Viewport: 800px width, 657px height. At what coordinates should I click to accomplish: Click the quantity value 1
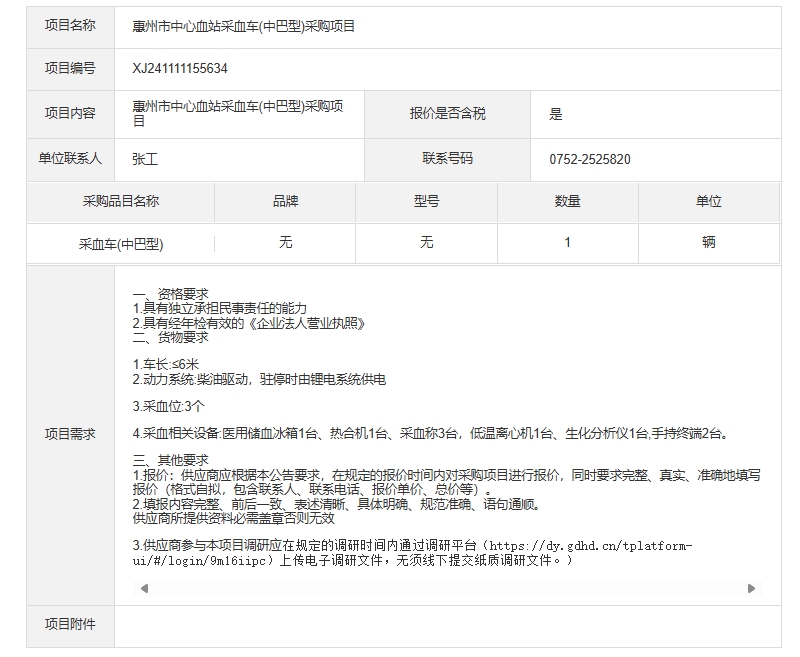(567, 243)
